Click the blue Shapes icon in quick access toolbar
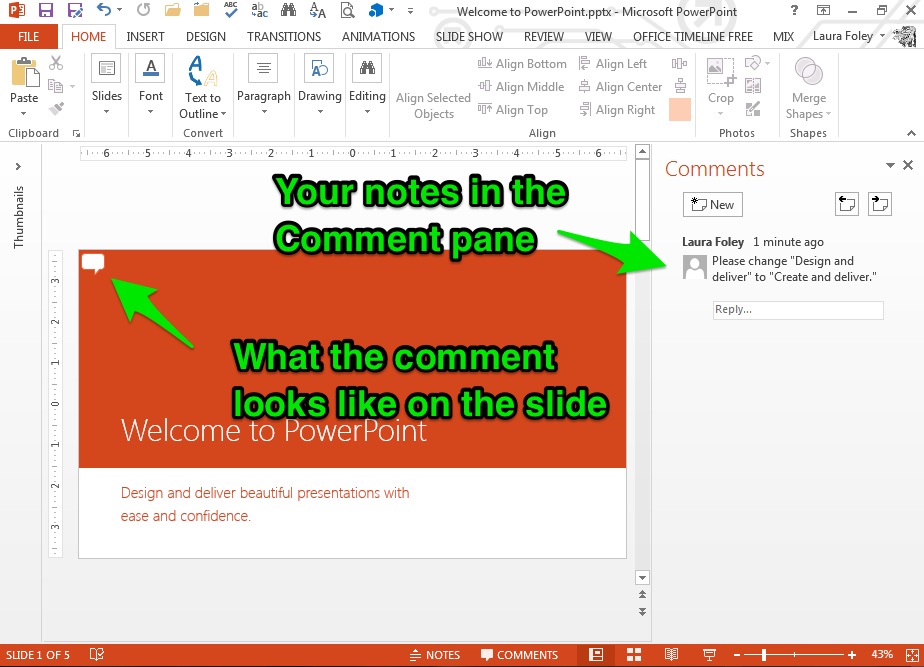924x667 pixels. pos(375,10)
